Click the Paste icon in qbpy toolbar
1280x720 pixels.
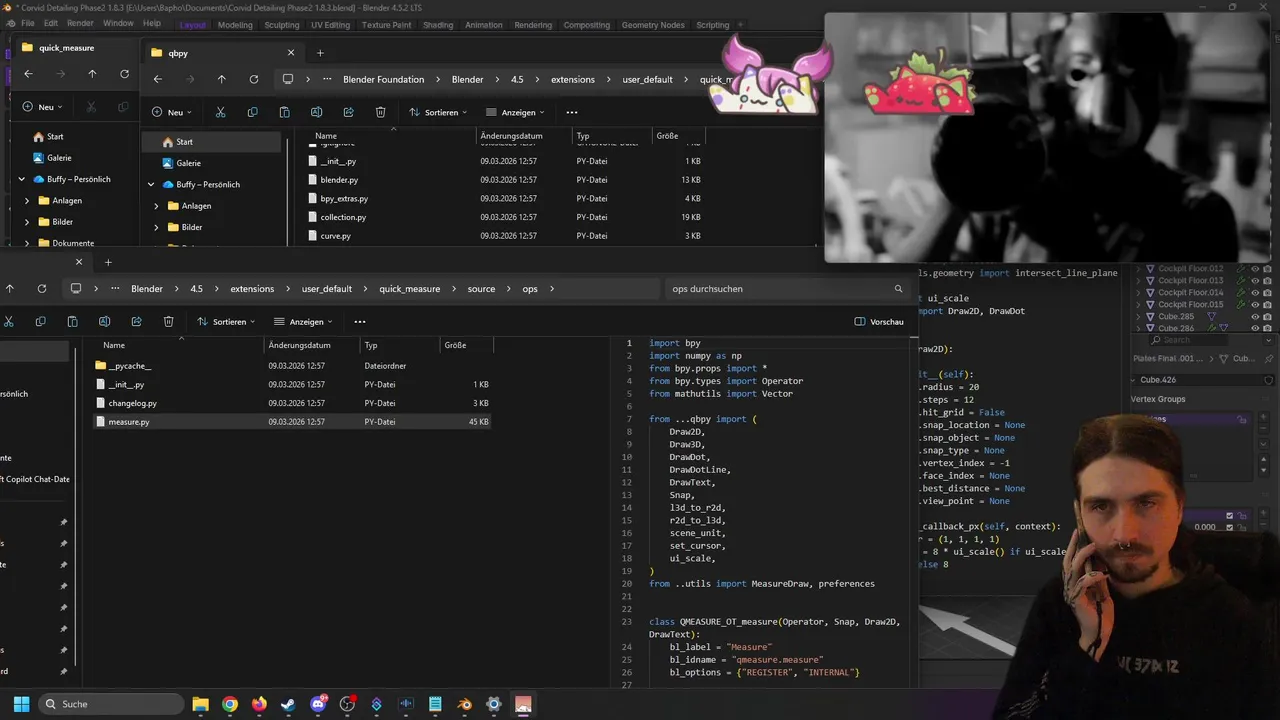click(x=284, y=112)
